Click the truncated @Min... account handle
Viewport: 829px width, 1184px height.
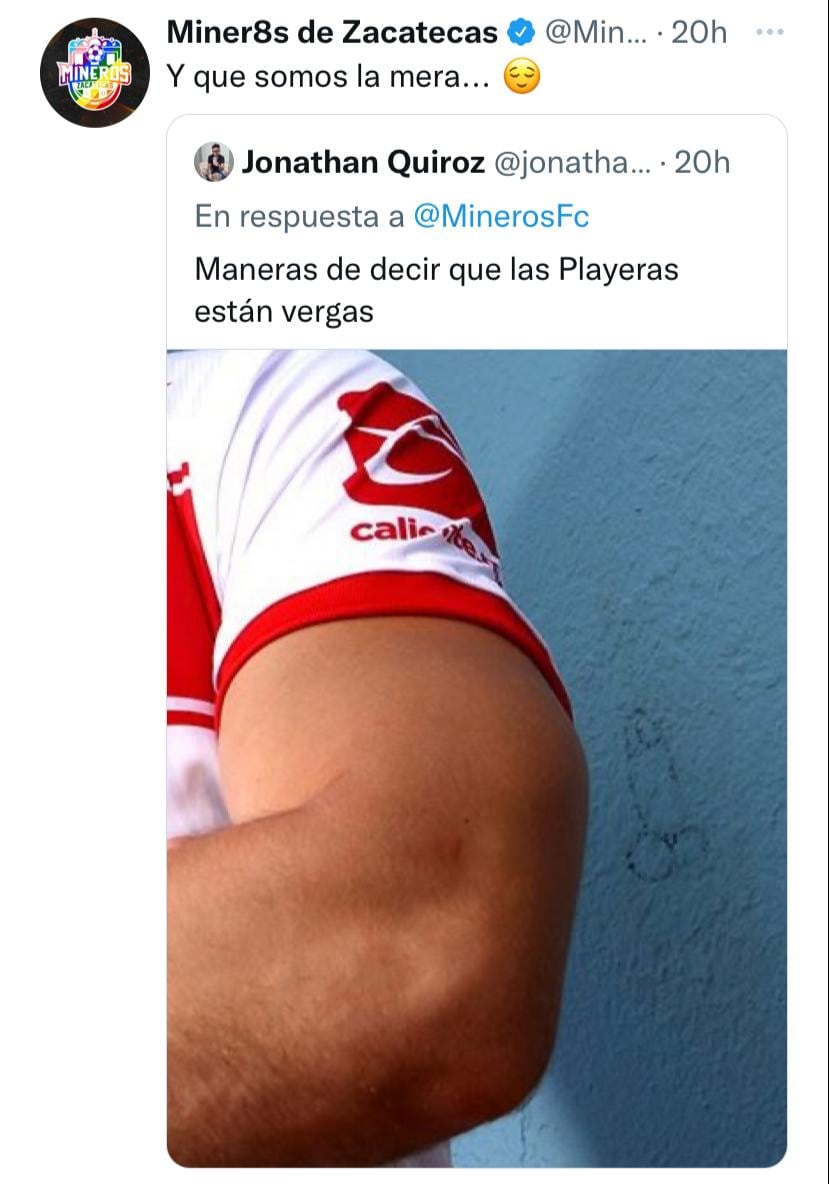click(596, 32)
